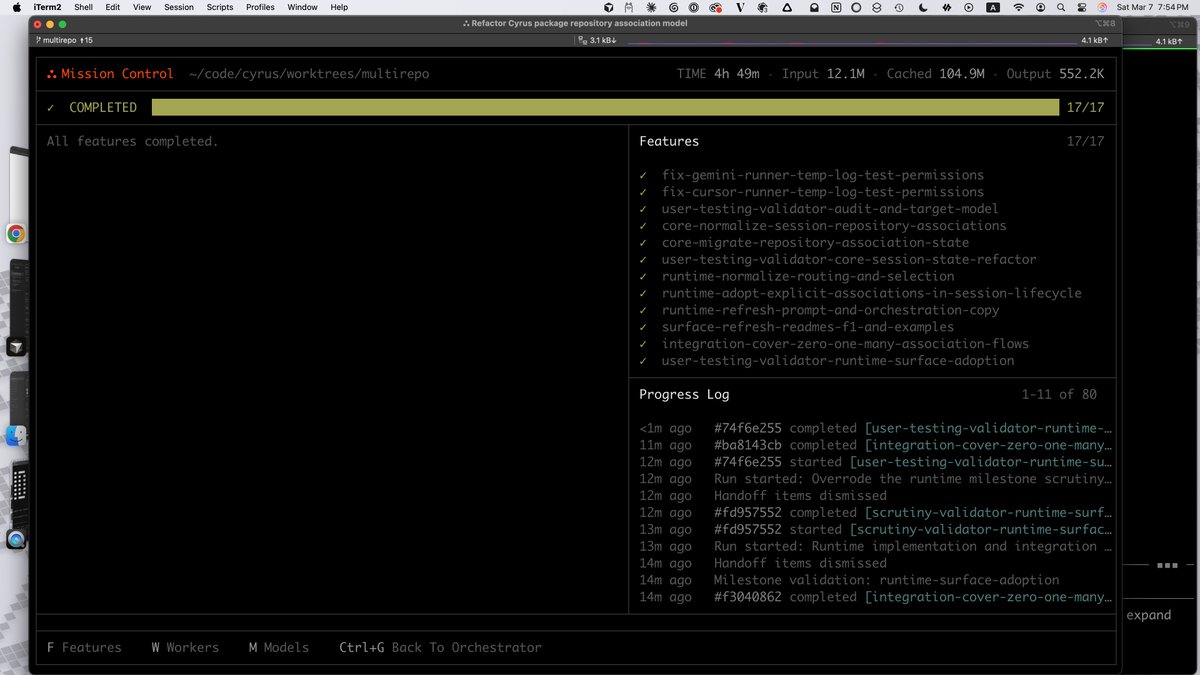Click expand in the background right window
This screenshot has width=1200, height=675.
[x=1149, y=615]
